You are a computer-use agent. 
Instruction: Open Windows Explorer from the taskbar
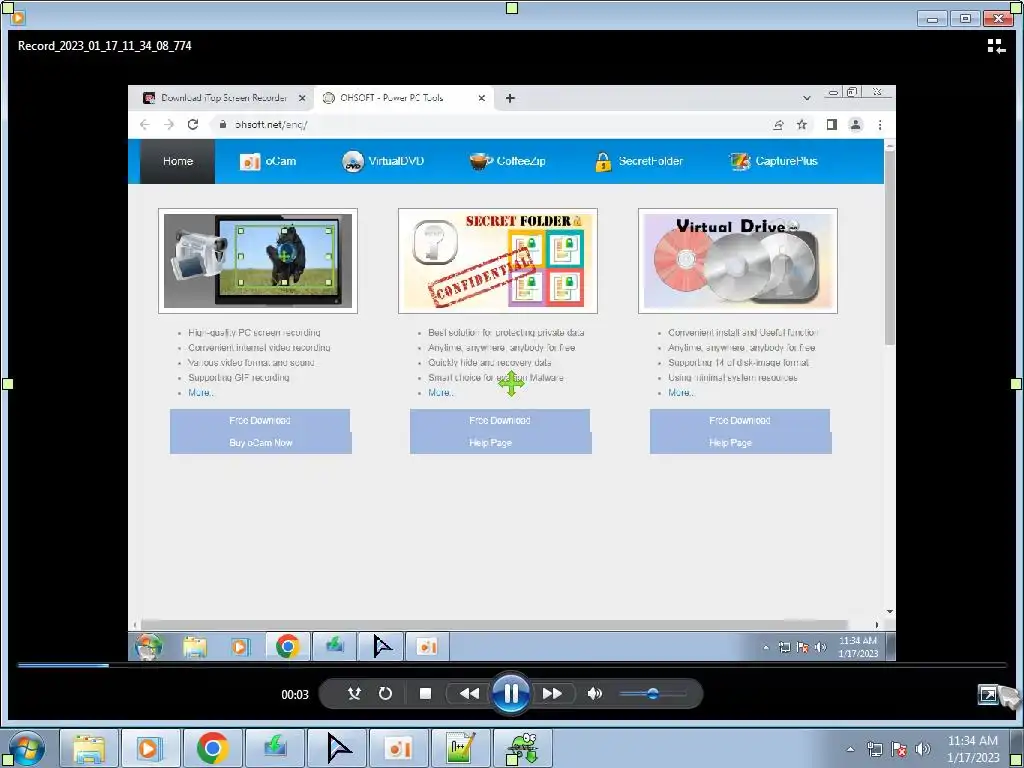[x=89, y=748]
